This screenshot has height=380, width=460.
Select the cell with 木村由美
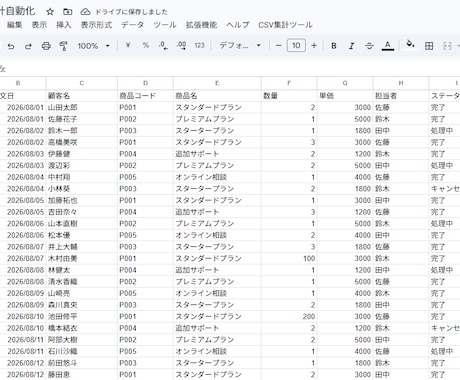(82, 258)
